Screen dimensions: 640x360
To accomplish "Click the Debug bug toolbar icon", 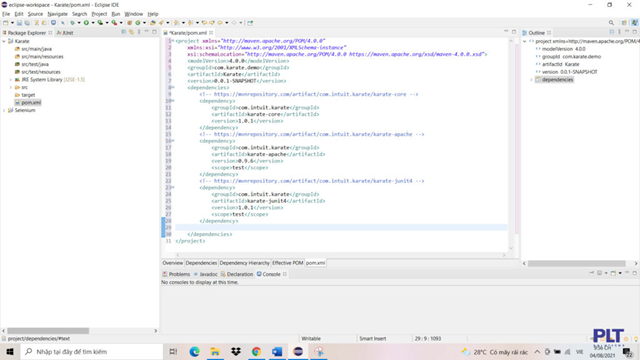I will click(72, 23).
